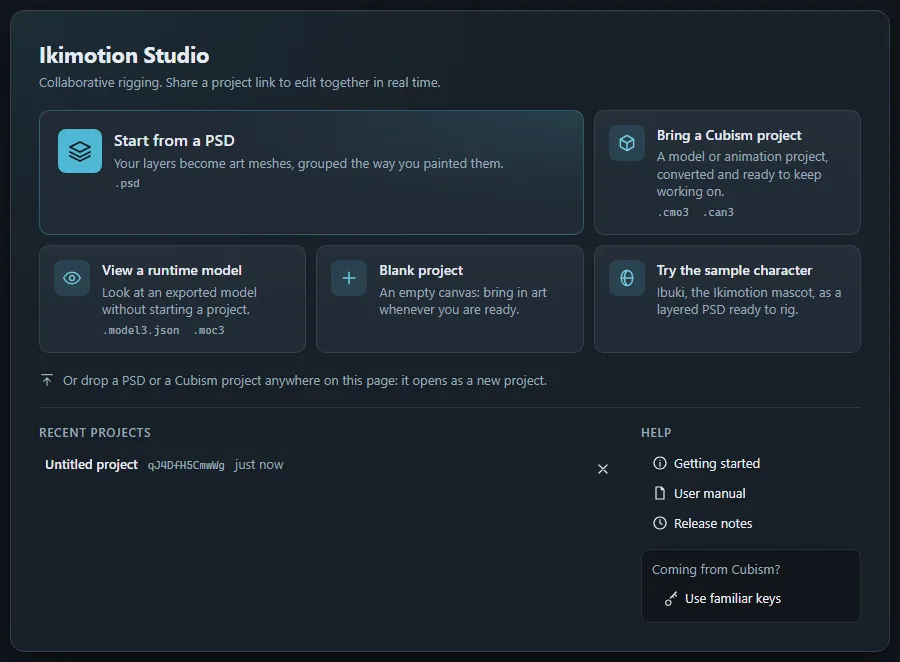The width and height of the screenshot is (900, 662).
Task: Click the project ID qJ4DfH5CmwWg
Action: 186,465
